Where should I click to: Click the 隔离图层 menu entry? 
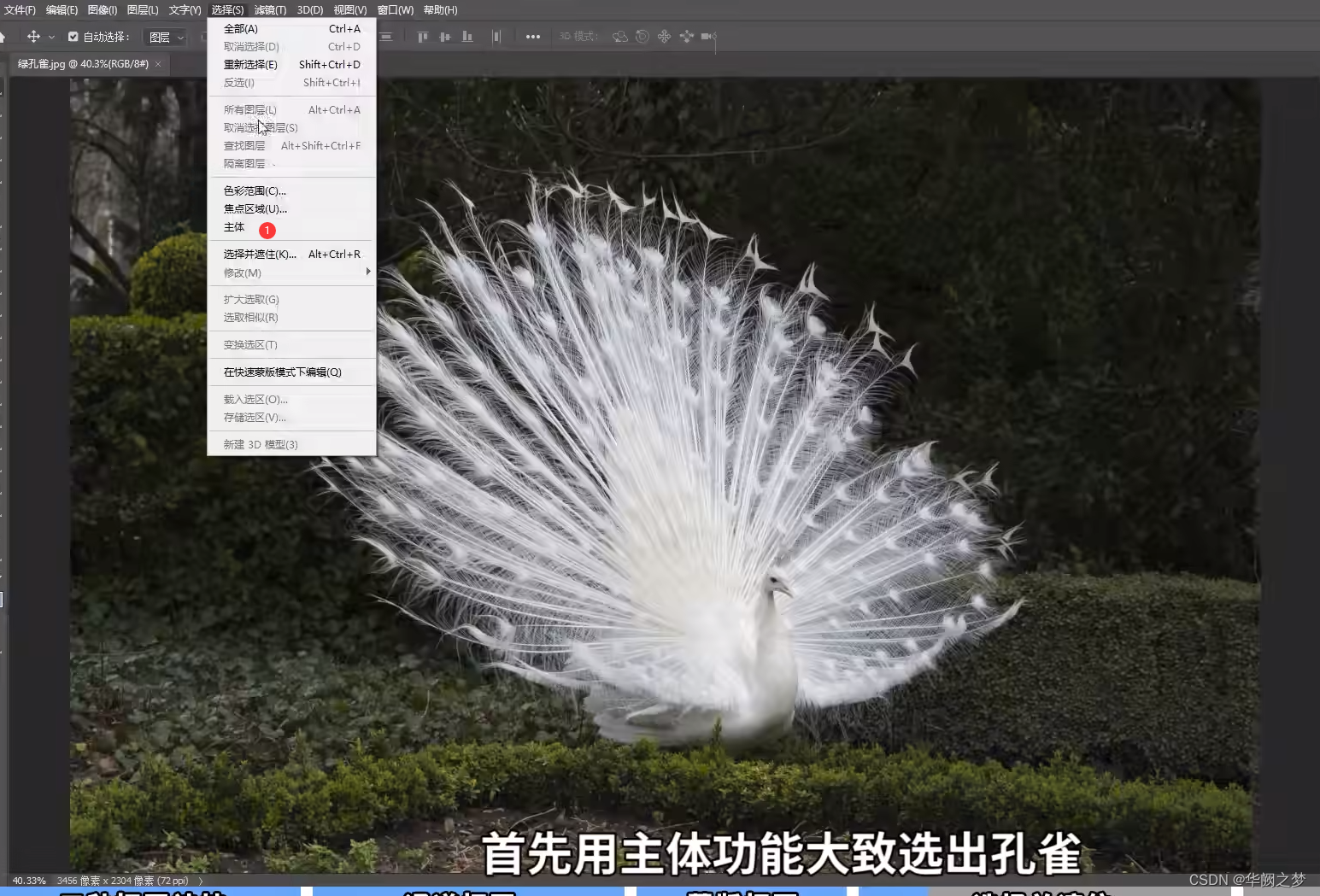click(x=291, y=164)
